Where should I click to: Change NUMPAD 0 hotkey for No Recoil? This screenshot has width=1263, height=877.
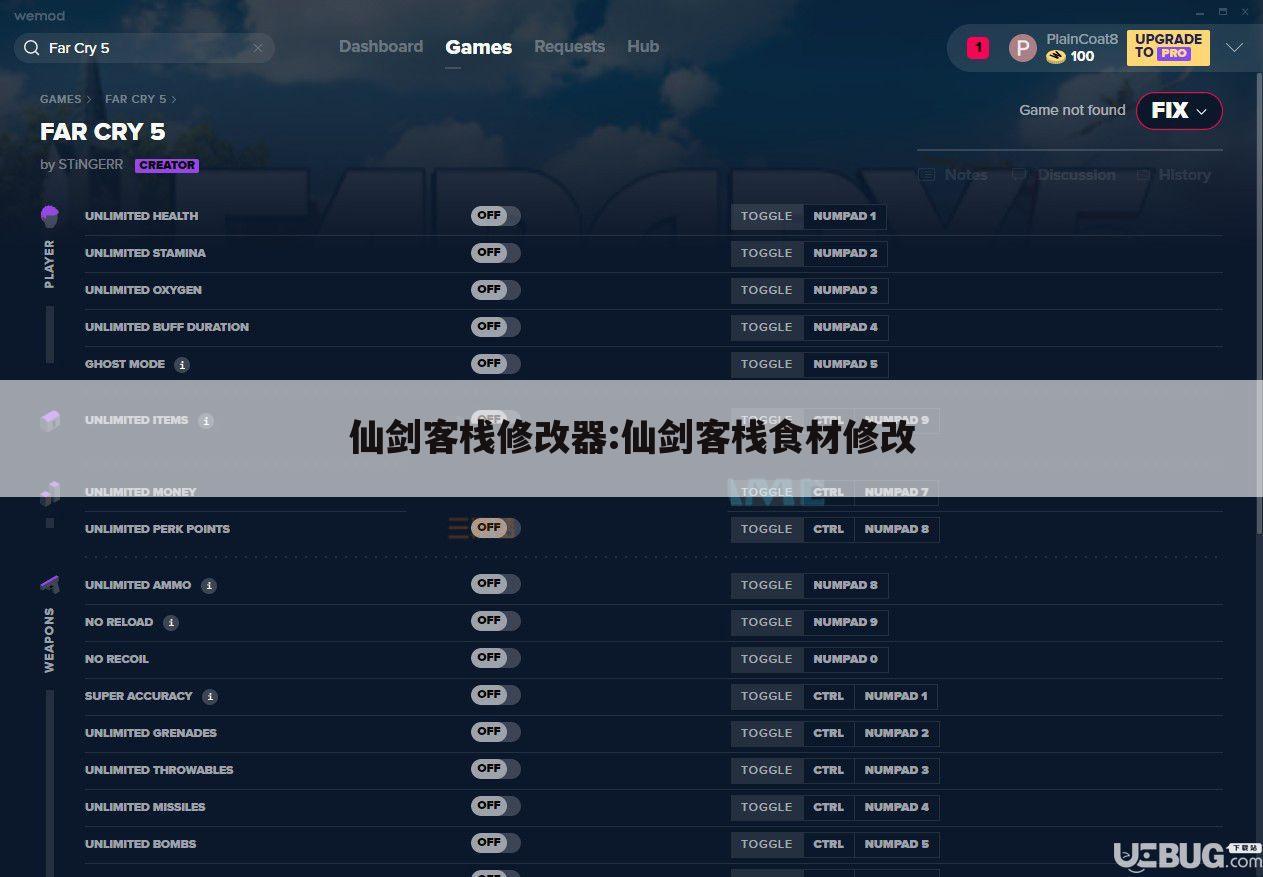pyautogui.click(x=845, y=659)
